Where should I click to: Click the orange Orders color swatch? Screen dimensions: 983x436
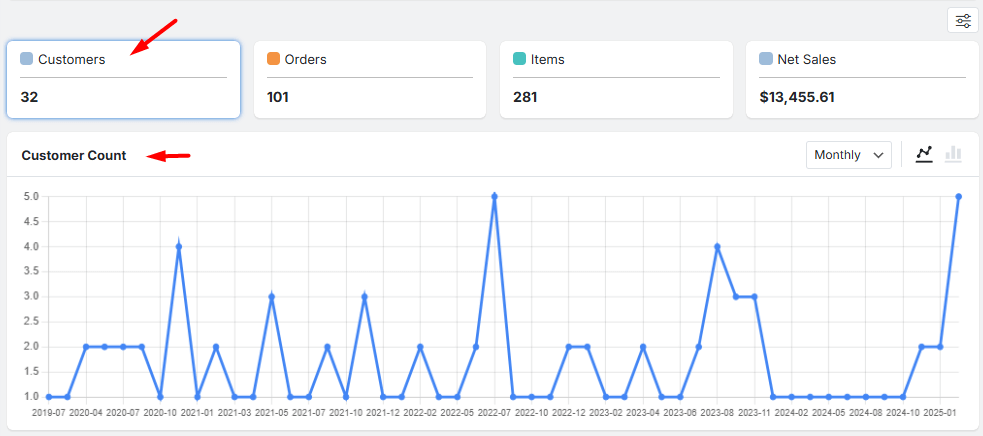tap(274, 59)
